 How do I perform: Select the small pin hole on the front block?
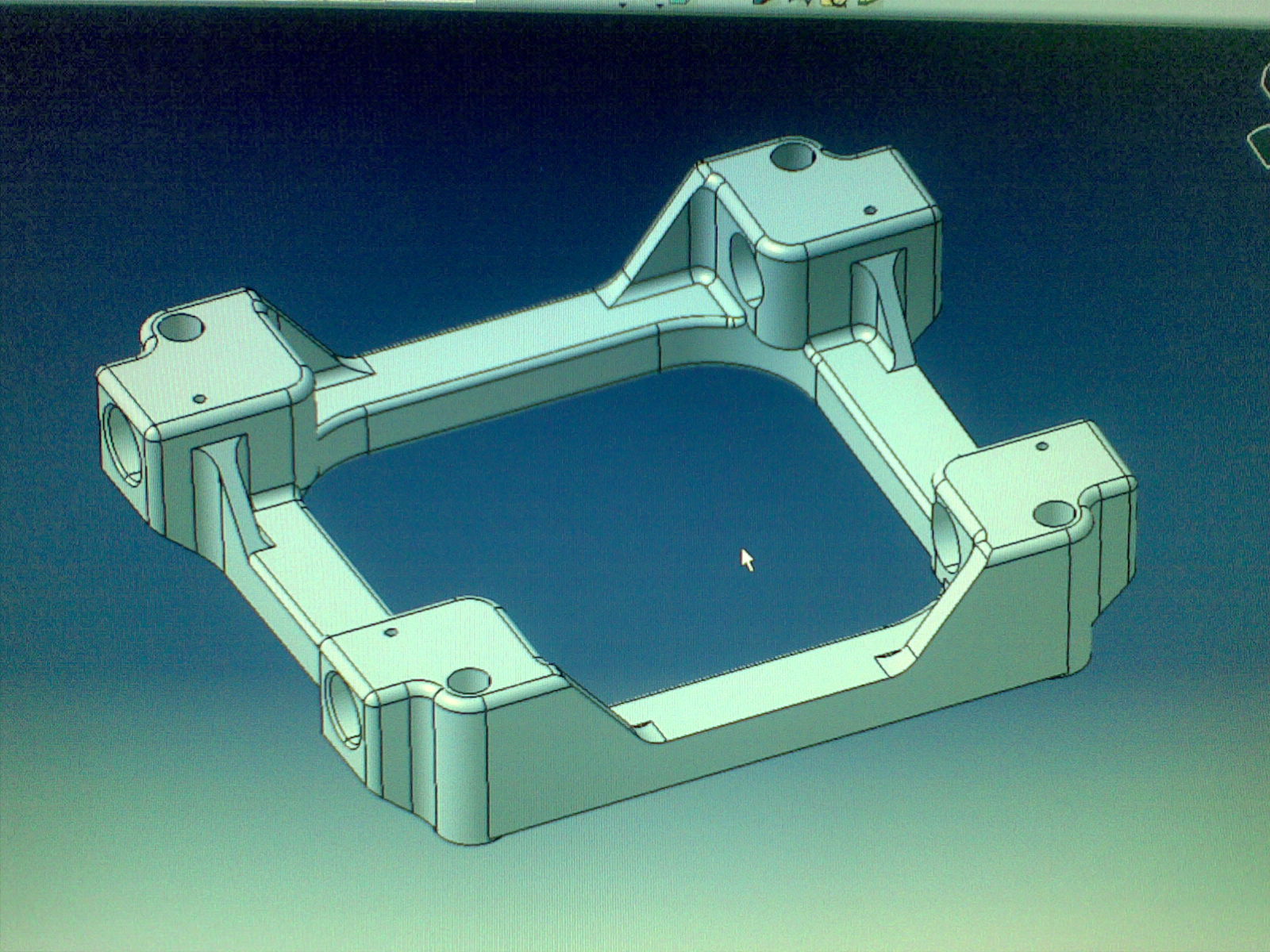(390, 633)
